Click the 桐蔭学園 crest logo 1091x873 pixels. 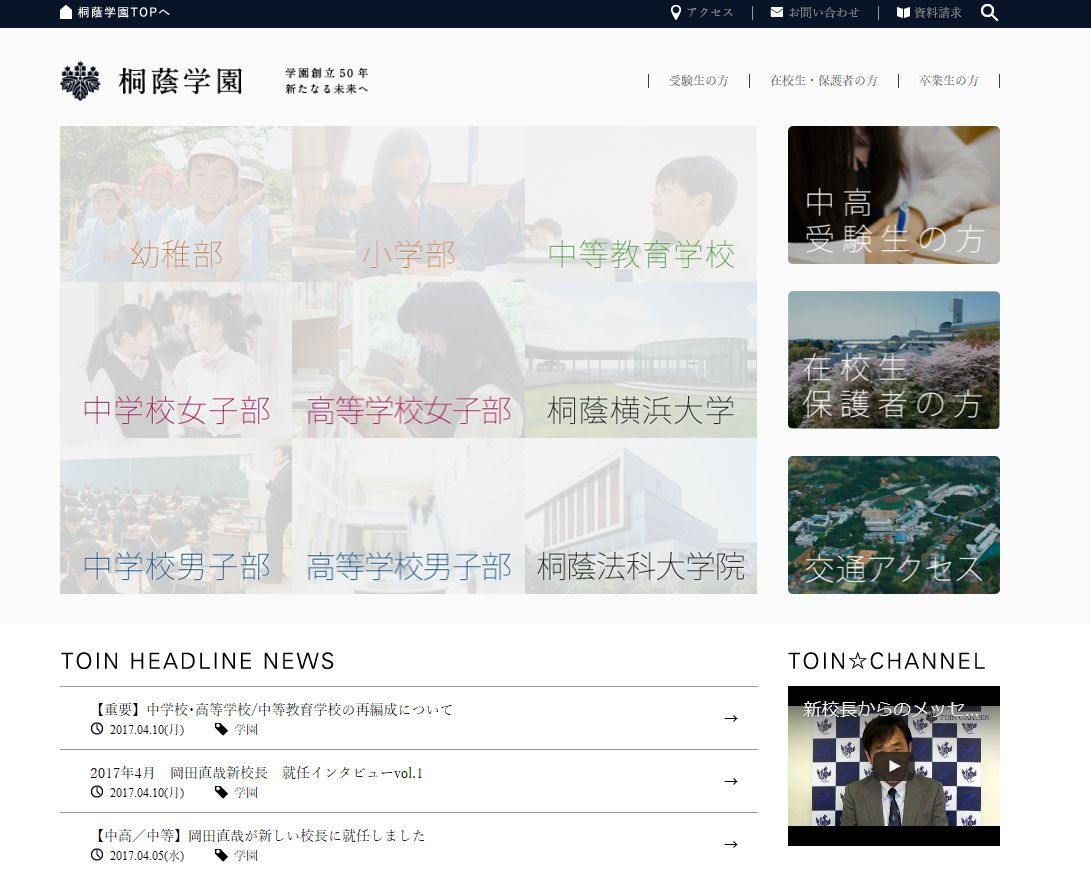tap(80, 81)
